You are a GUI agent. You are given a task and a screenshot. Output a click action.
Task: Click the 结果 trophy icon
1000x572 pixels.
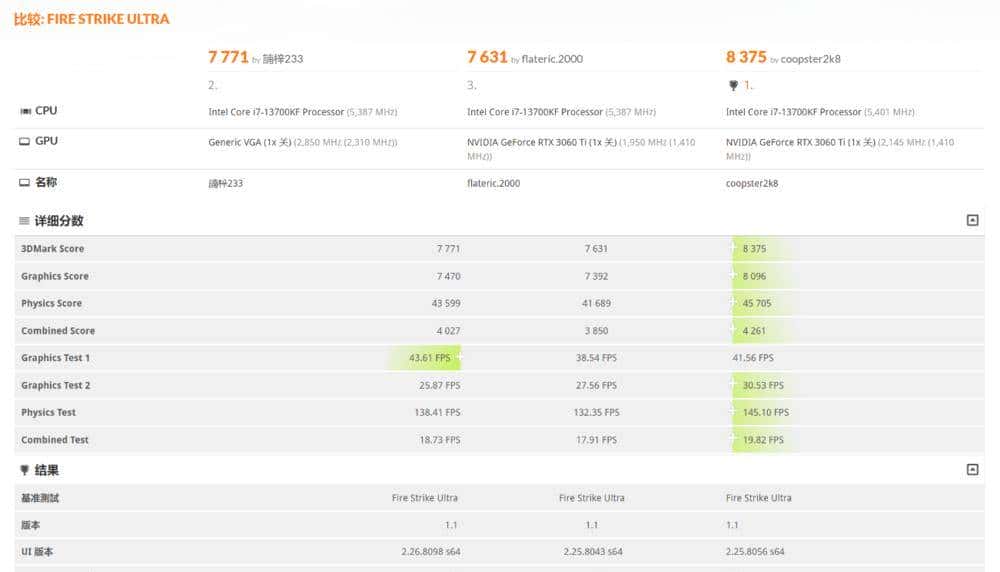(24, 470)
